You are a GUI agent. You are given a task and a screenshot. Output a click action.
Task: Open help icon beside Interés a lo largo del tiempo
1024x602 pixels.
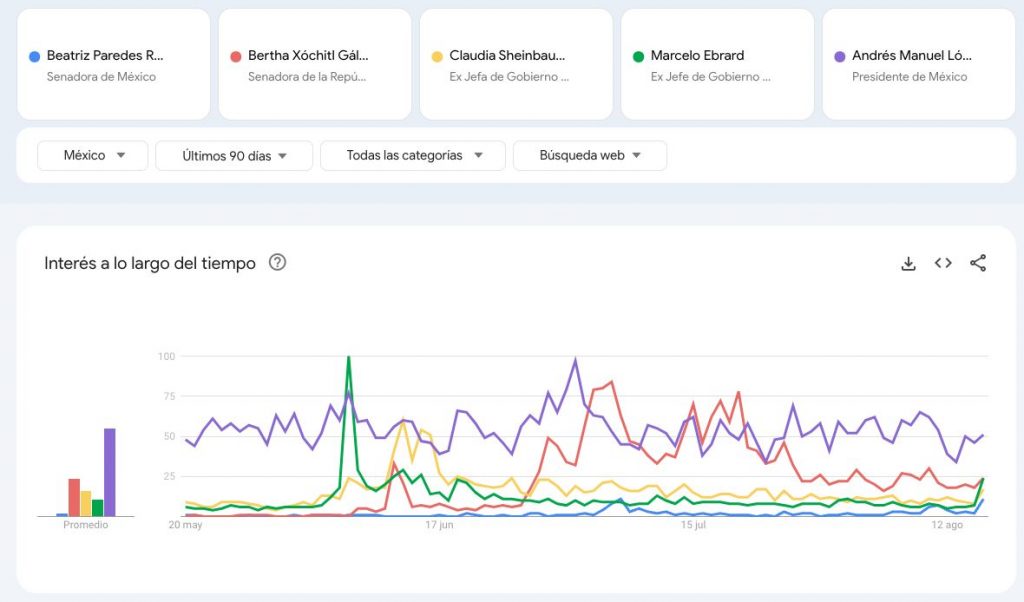point(278,263)
